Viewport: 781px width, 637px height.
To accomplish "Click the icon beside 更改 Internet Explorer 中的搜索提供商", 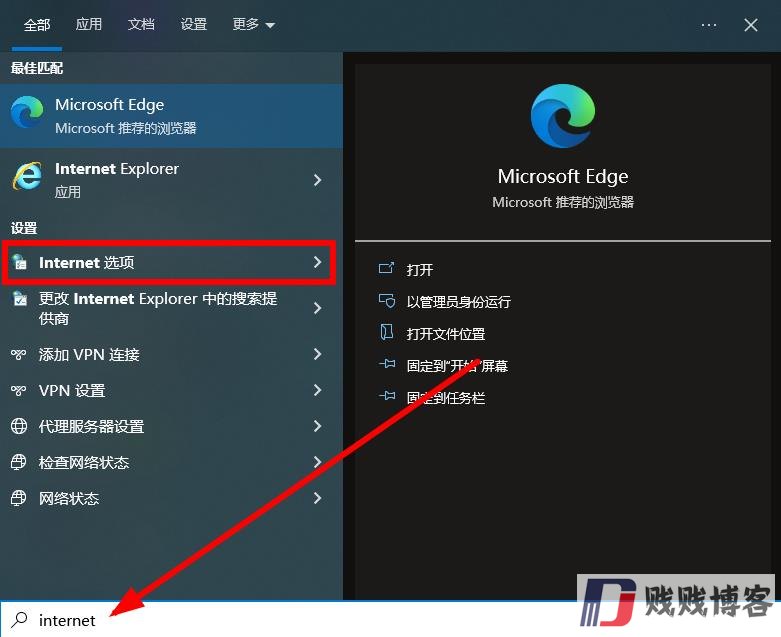I will [x=19, y=298].
